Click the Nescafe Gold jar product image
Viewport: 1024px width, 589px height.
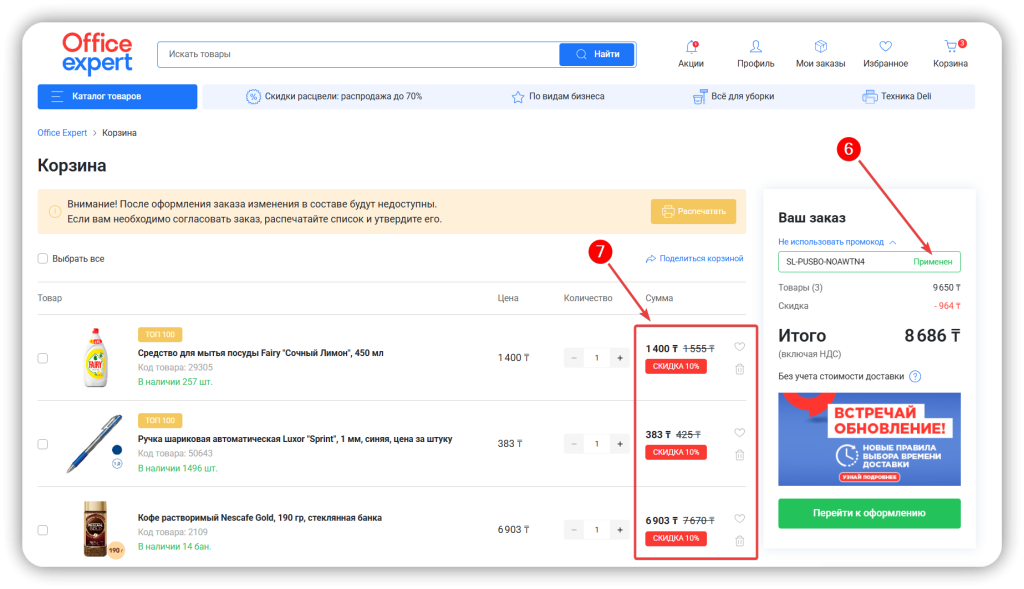(96, 529)
